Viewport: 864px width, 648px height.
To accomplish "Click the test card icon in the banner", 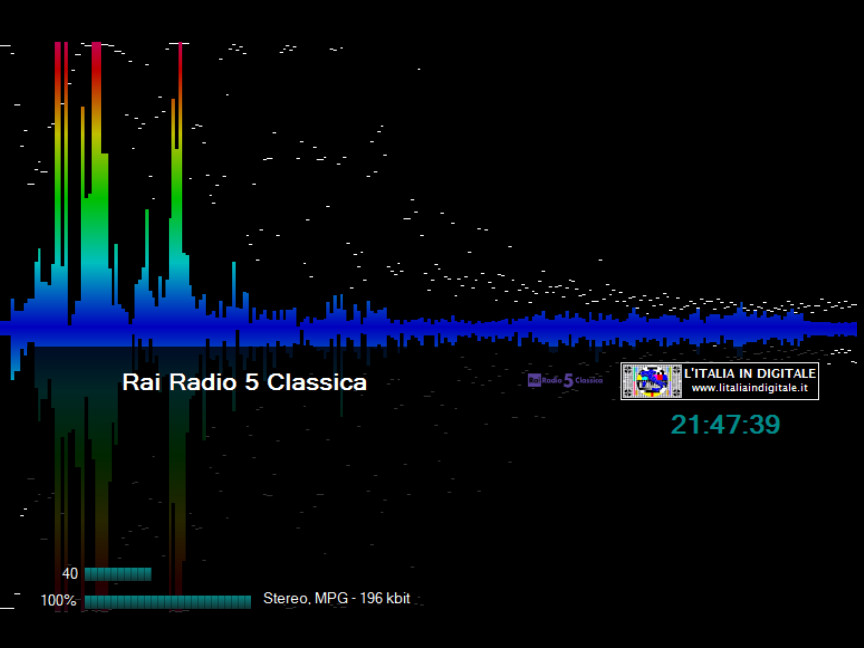I will (651, 381).
